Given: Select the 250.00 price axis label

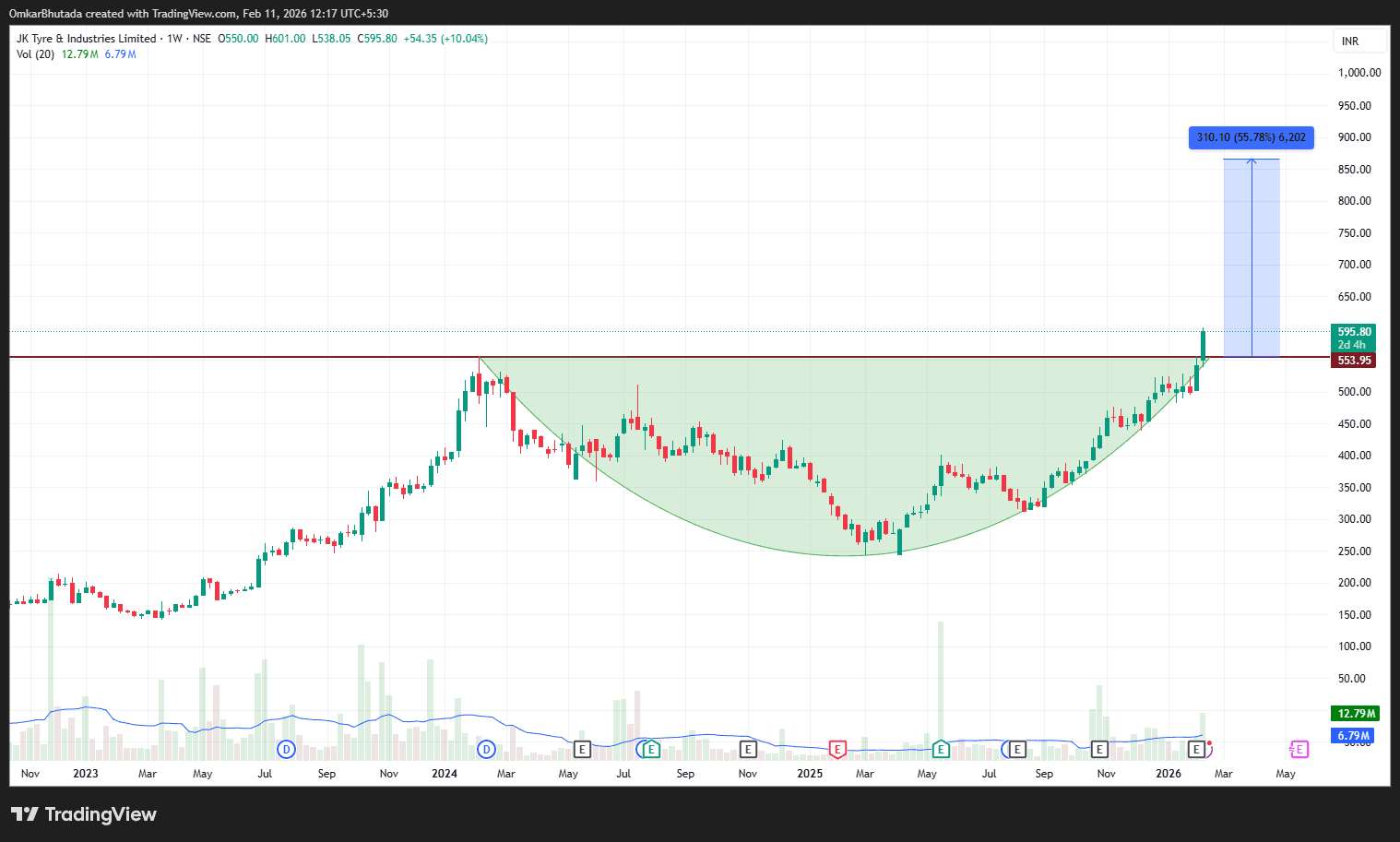Looking at the screenshot, I should pyautogui.click(x=1355, y=551).
